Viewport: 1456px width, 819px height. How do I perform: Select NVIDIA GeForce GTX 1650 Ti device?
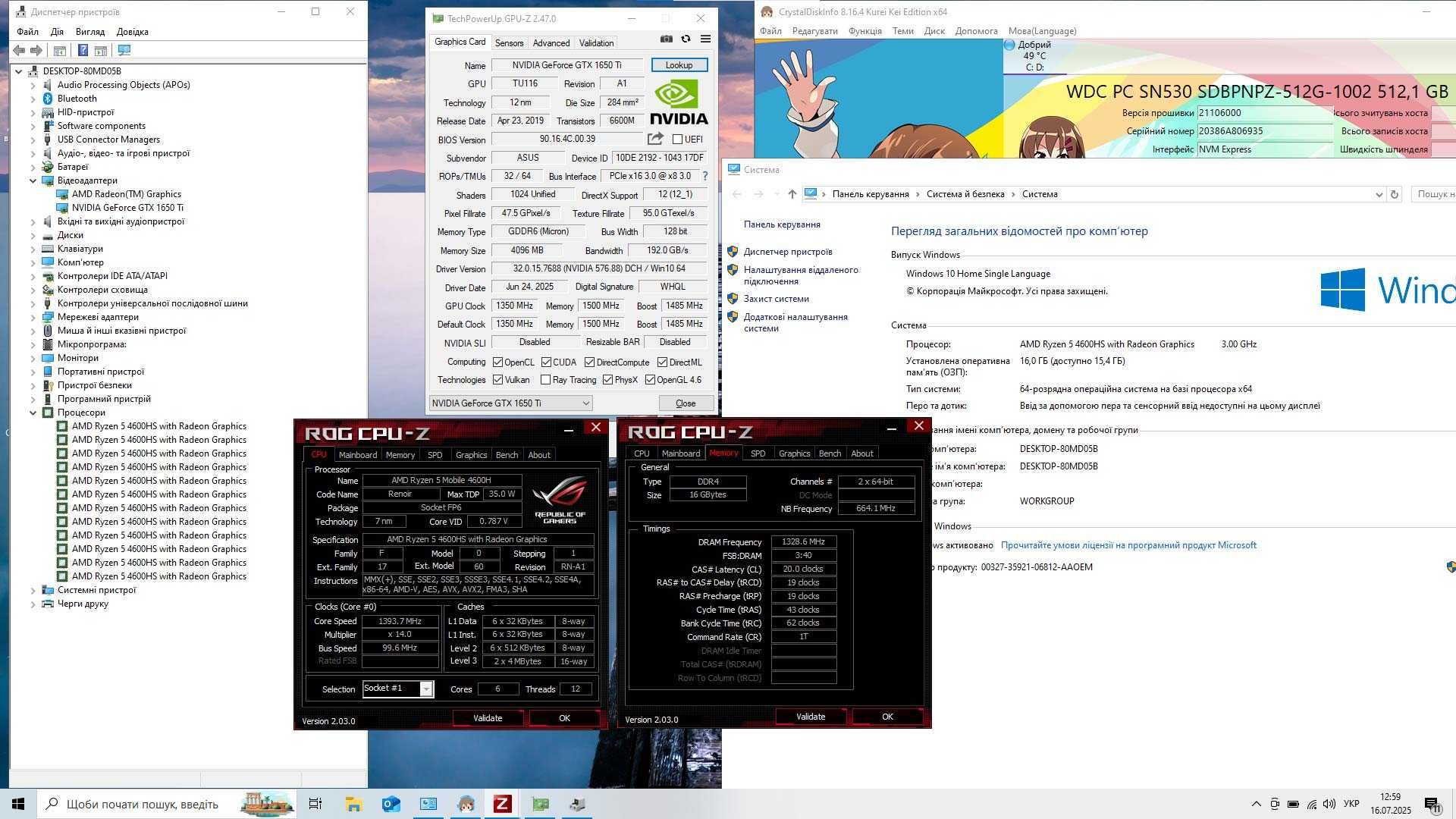tap(127, 208)
